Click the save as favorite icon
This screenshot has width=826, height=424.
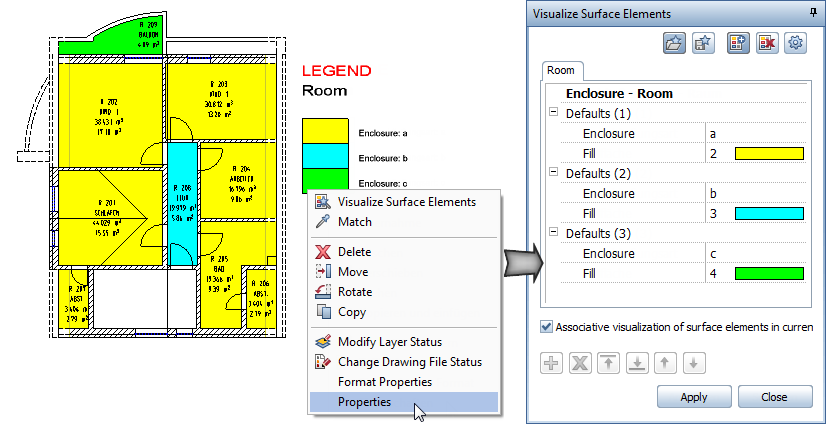[x=703, y=44]
